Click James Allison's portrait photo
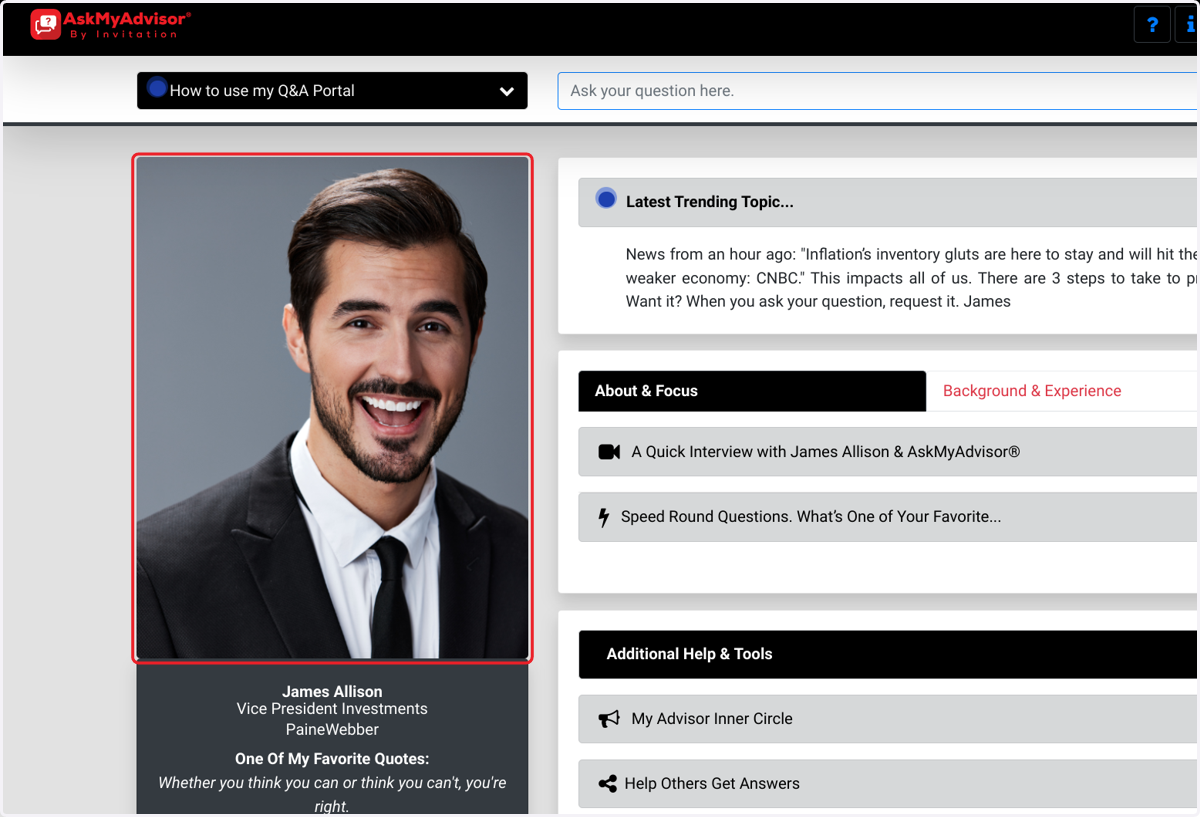 tap(332, 408)
